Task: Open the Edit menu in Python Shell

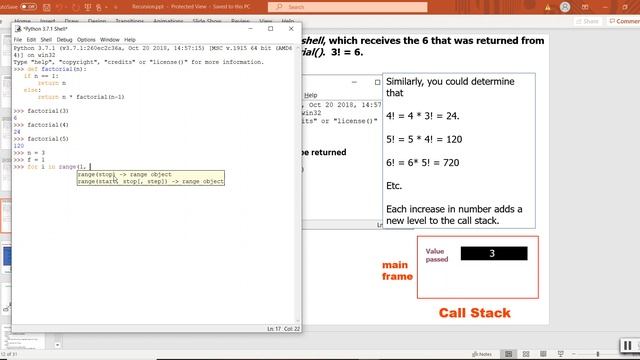Action: coord(31,40)
